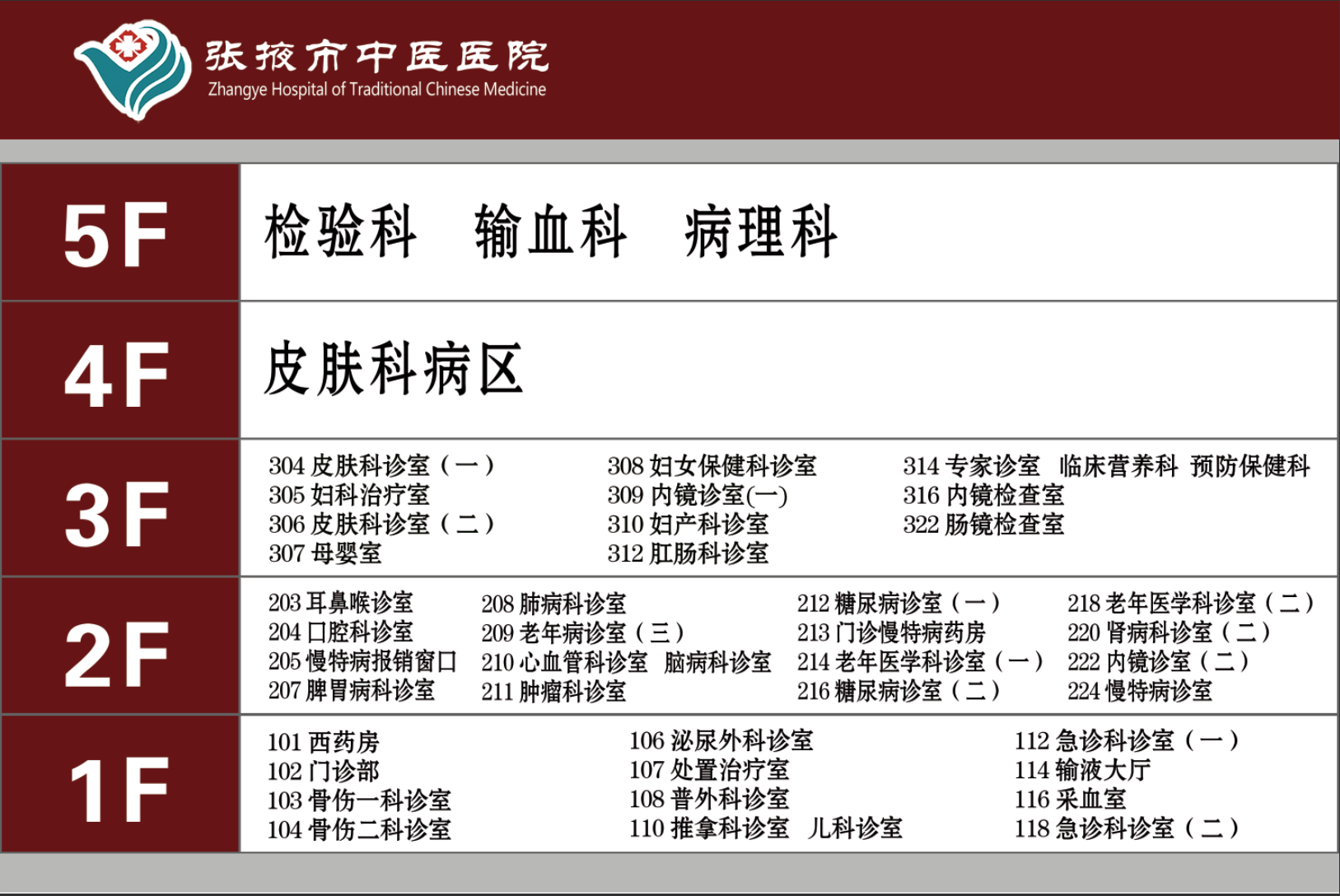Click 205 慢特病报销窗口
Image resolution: width=1340 pixels, height=896 pixels.
[362, 661]
